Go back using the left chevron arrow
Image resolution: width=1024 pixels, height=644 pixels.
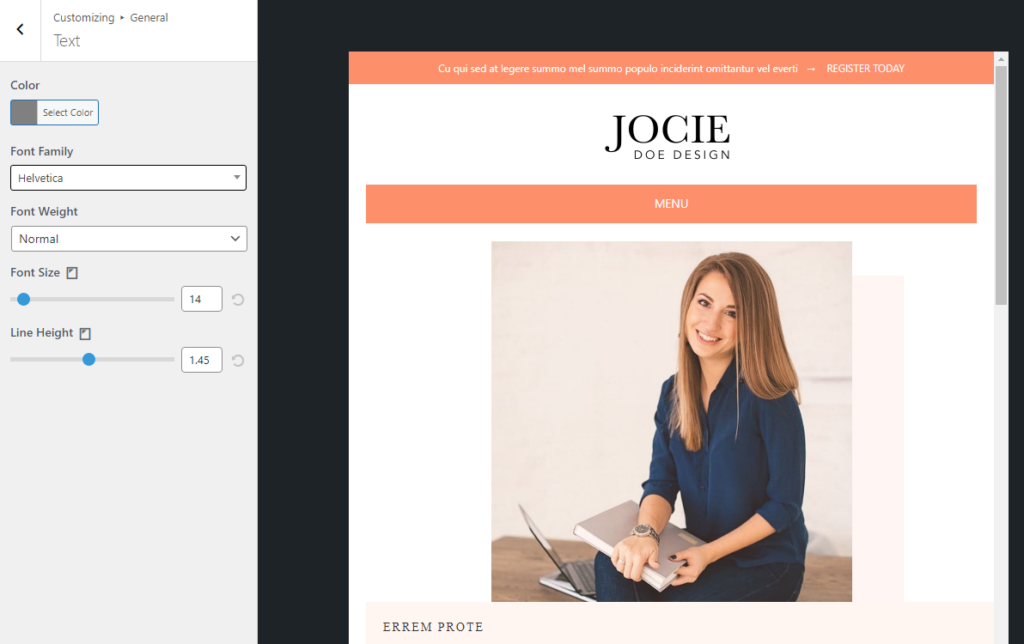[x=18, y=29]
